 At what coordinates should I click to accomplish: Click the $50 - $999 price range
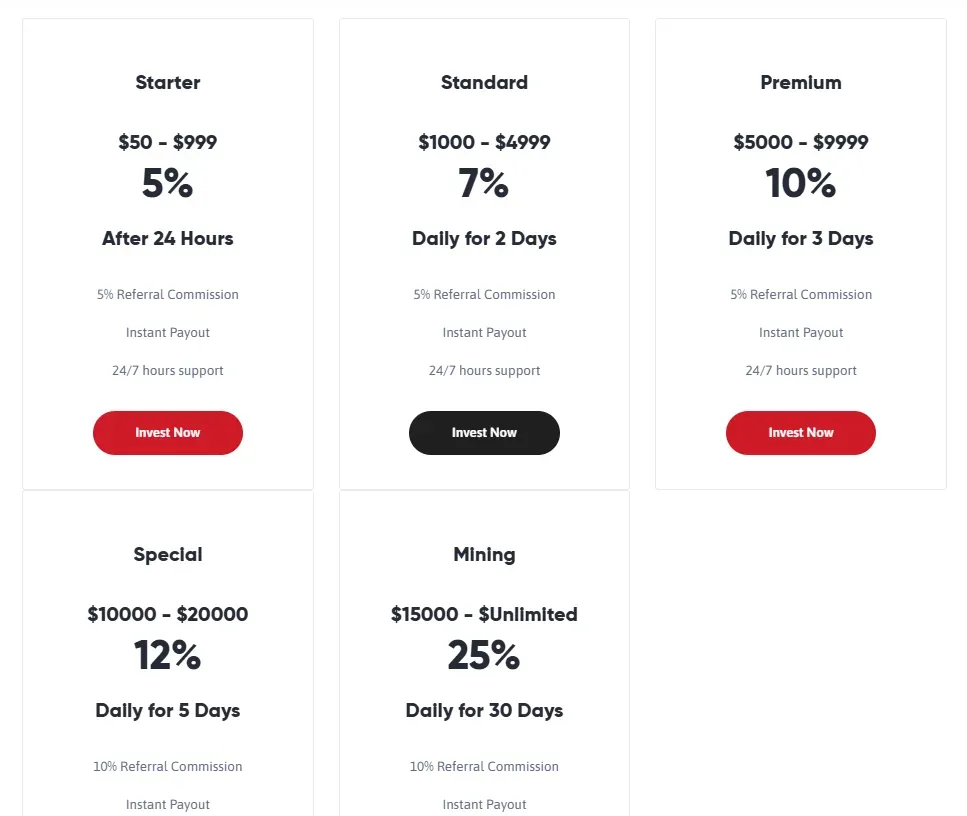tap(168, 142)
